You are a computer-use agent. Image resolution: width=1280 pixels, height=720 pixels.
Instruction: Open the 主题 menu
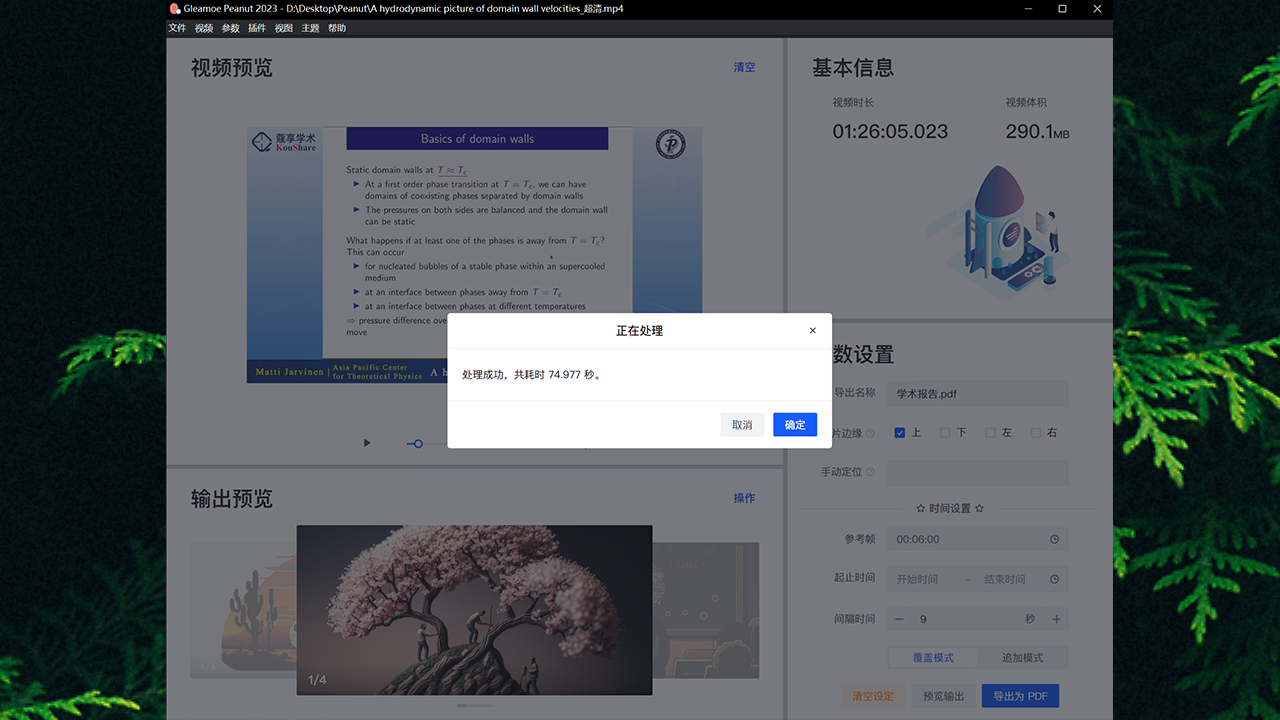click(310, 27)
